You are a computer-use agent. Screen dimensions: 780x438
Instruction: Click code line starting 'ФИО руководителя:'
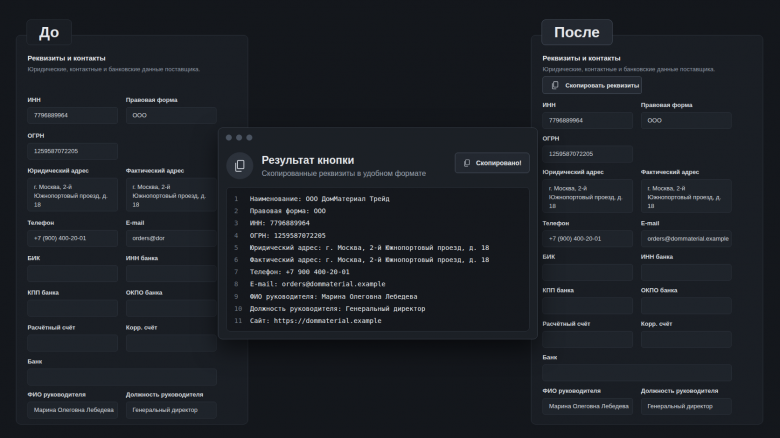pos(333,296)
